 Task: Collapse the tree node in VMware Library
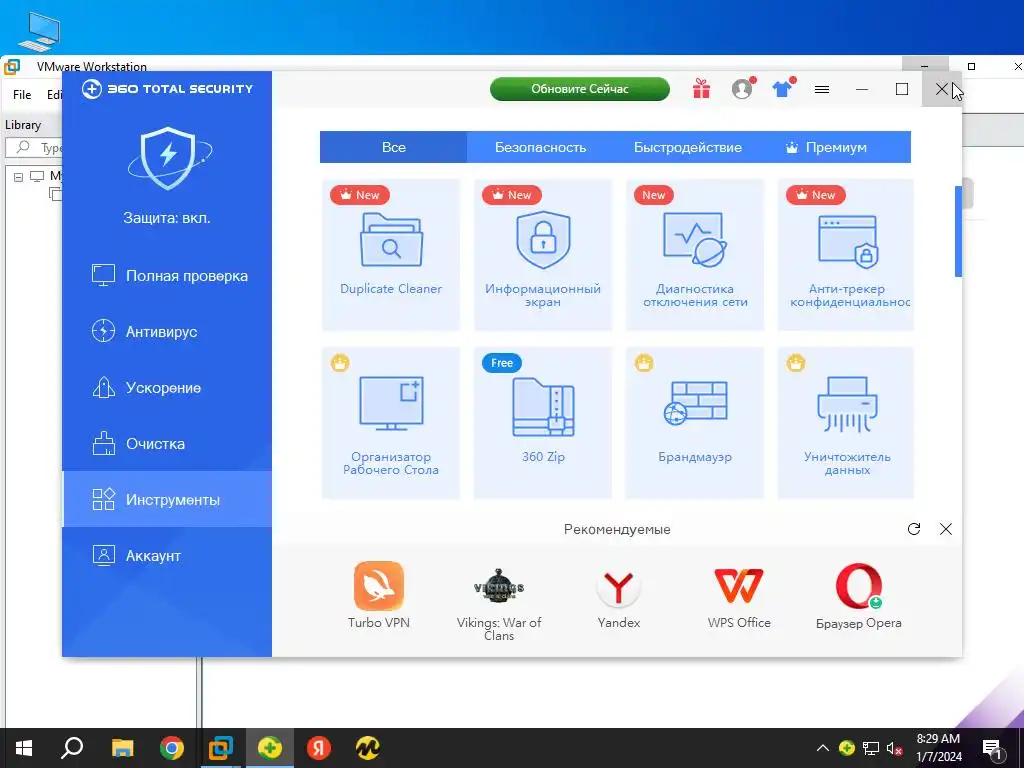pyautogui.click(x=18, y=176)
